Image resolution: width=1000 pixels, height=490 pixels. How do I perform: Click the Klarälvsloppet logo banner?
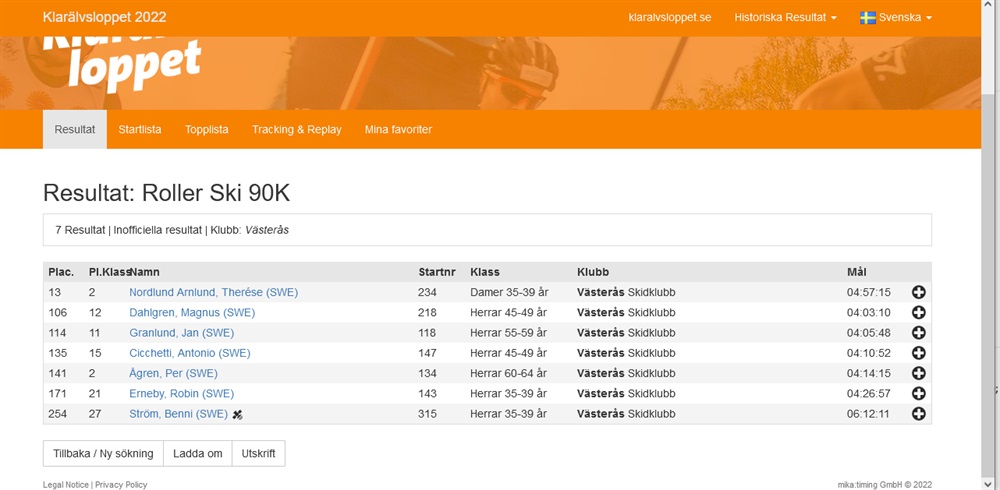tap(122, 64)
